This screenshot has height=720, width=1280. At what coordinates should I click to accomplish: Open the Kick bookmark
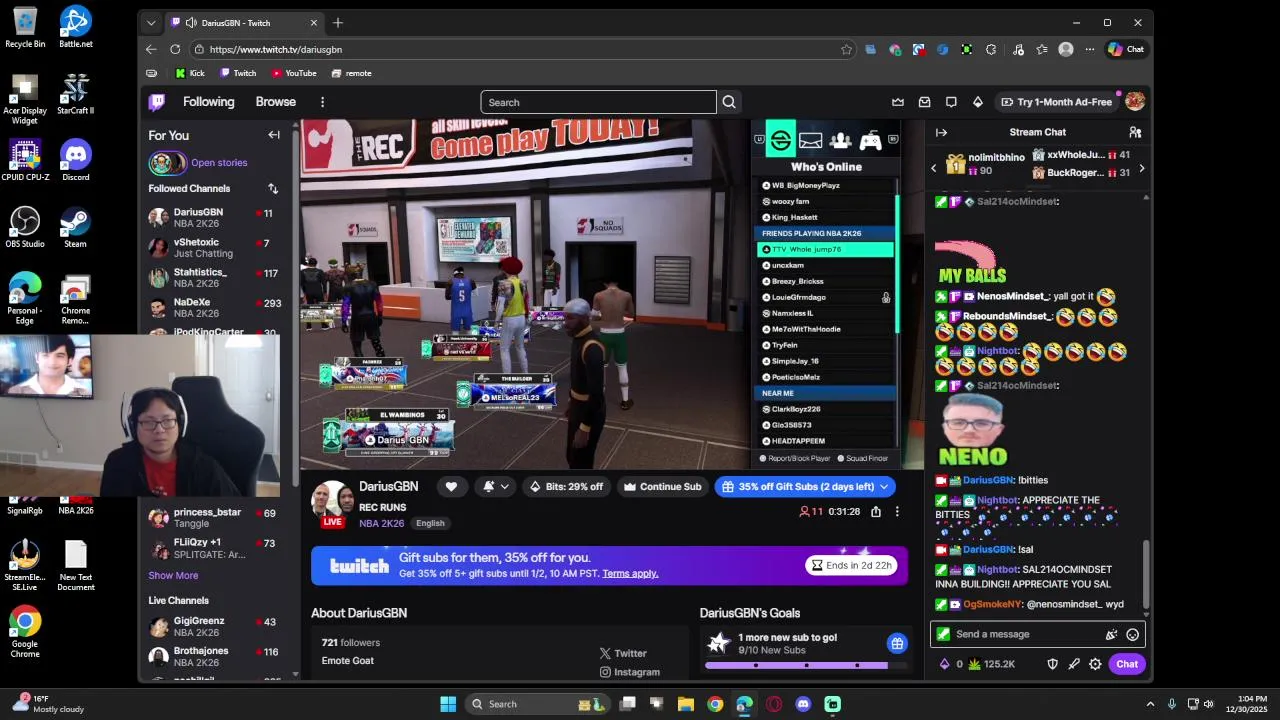(189, 73)
